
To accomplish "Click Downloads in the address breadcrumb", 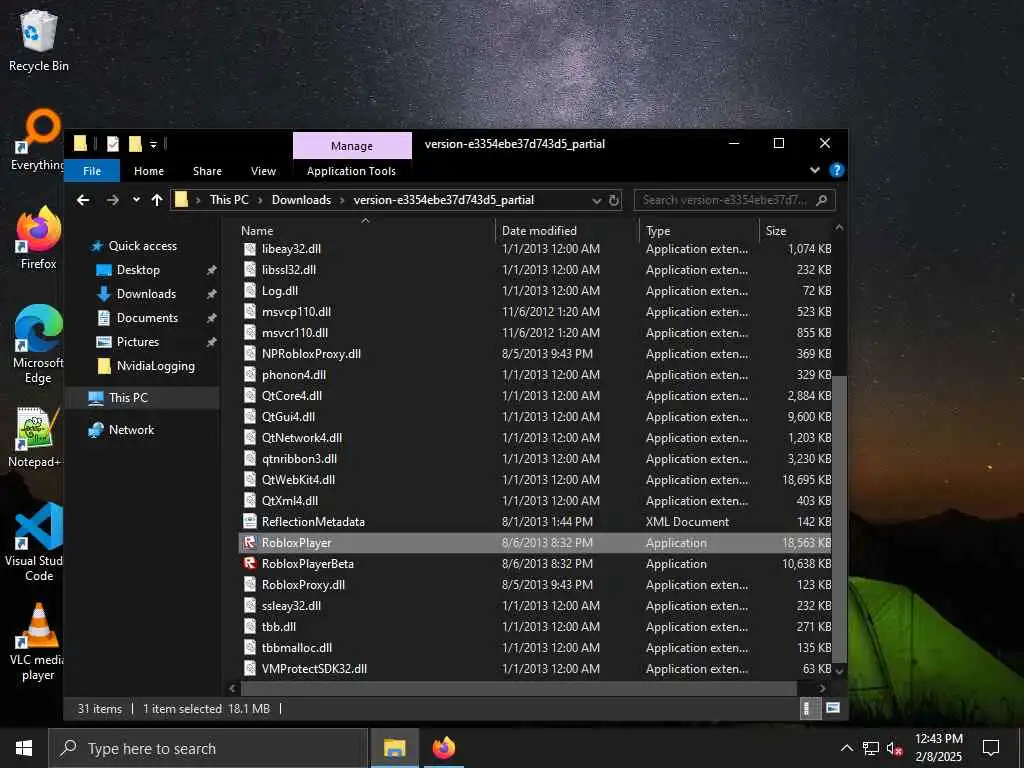I will (x=301, y=200).
